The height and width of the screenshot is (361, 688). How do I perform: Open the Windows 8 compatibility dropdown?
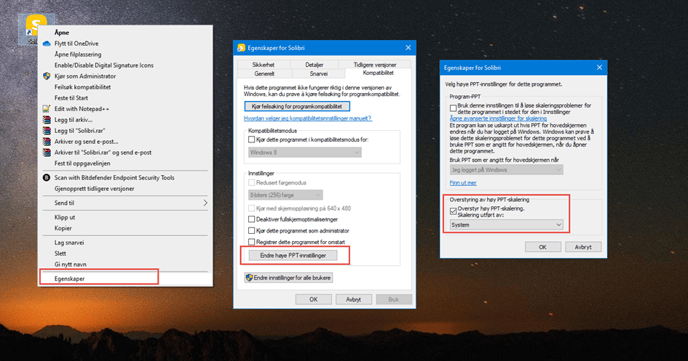(305, 152)
